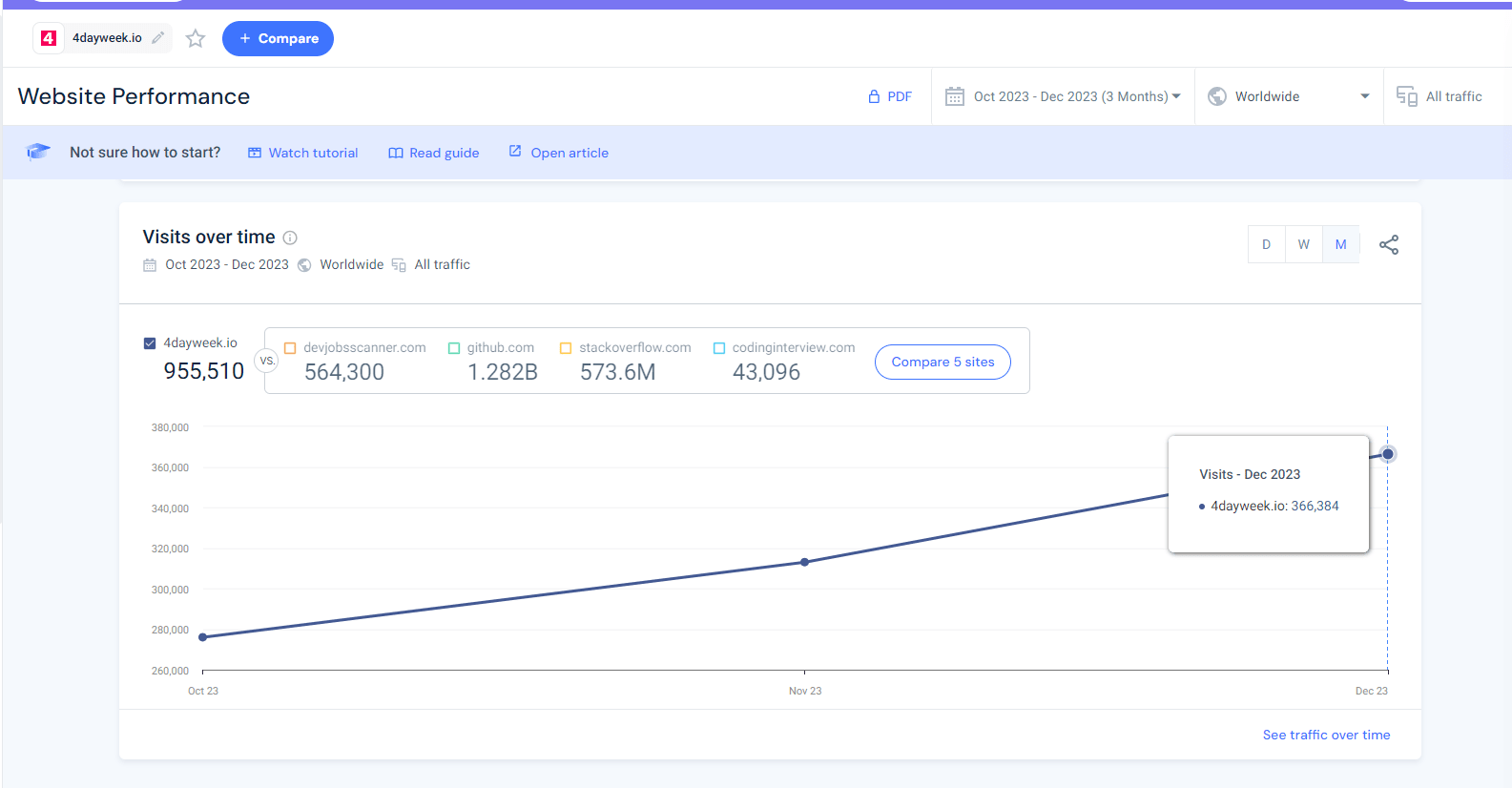Open the Open article link

pyautogui.click(x=558, y=153)
